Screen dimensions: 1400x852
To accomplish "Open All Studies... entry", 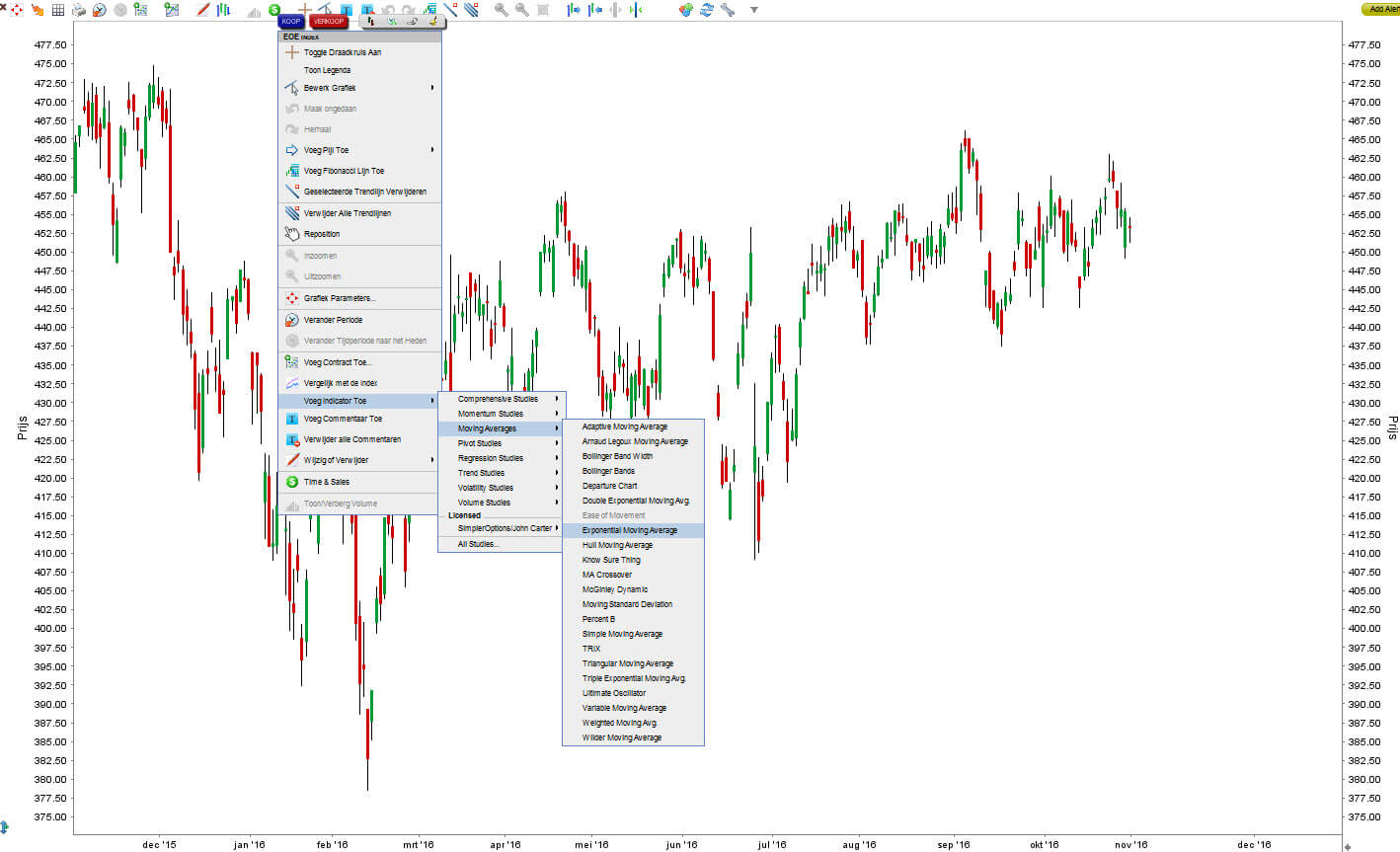I will 502,544.
